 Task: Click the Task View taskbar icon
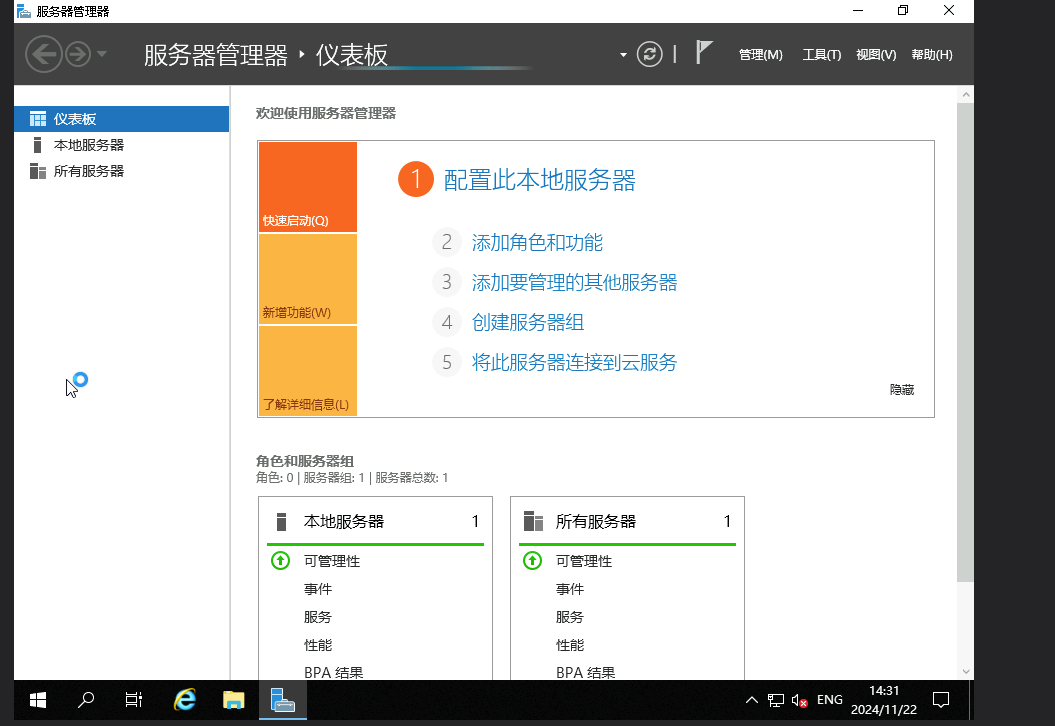coord(134,700)
